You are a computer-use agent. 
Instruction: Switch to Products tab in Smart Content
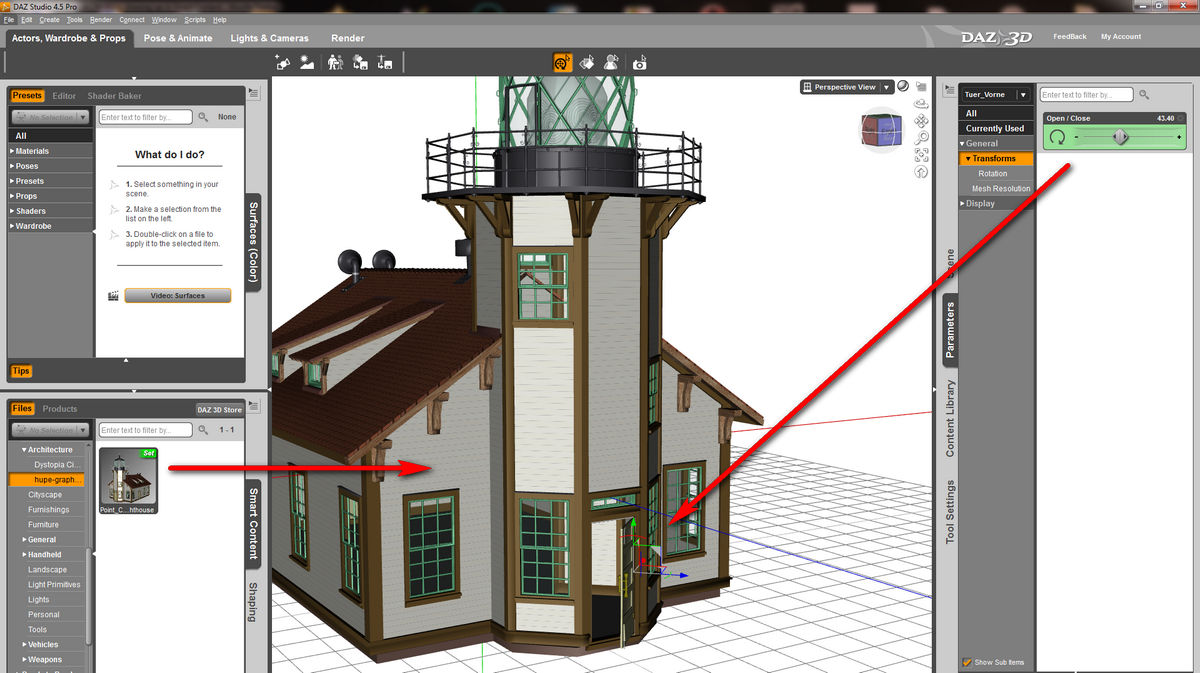click(60, 409)
